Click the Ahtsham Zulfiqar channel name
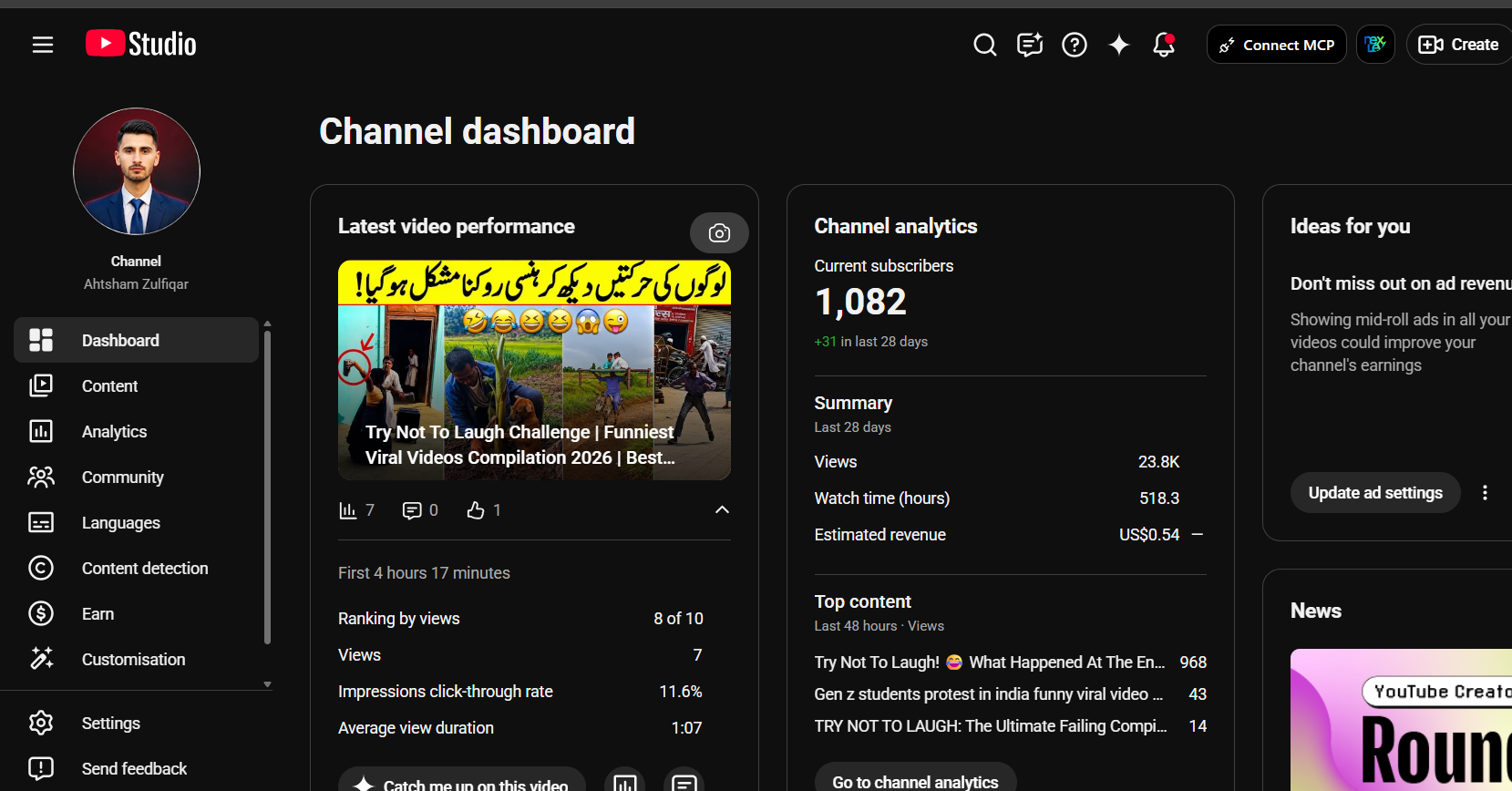Viewport: 1512px width, 791px height. click(137, 284)
